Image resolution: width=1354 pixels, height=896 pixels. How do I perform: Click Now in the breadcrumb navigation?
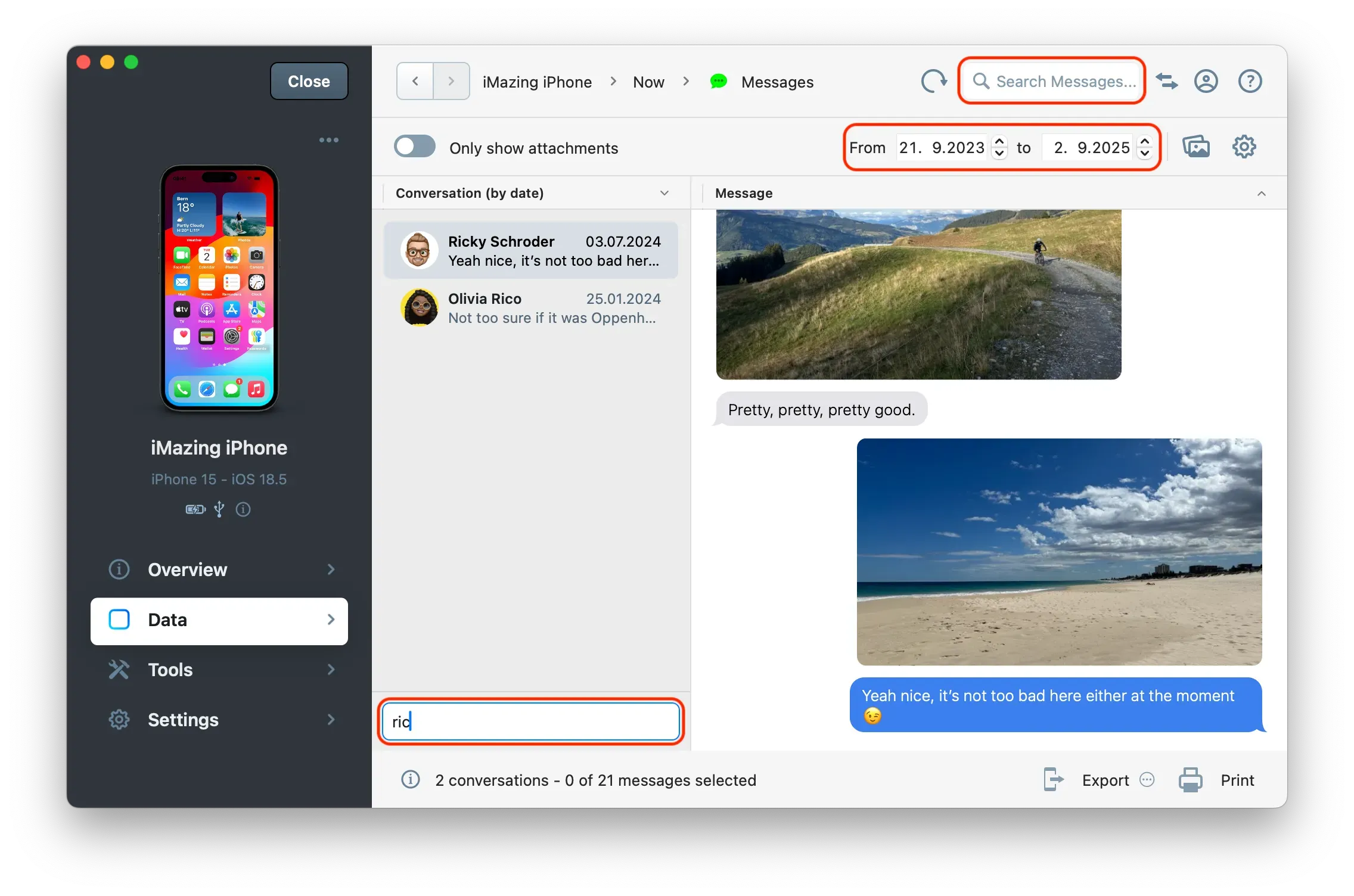(648, 82)
